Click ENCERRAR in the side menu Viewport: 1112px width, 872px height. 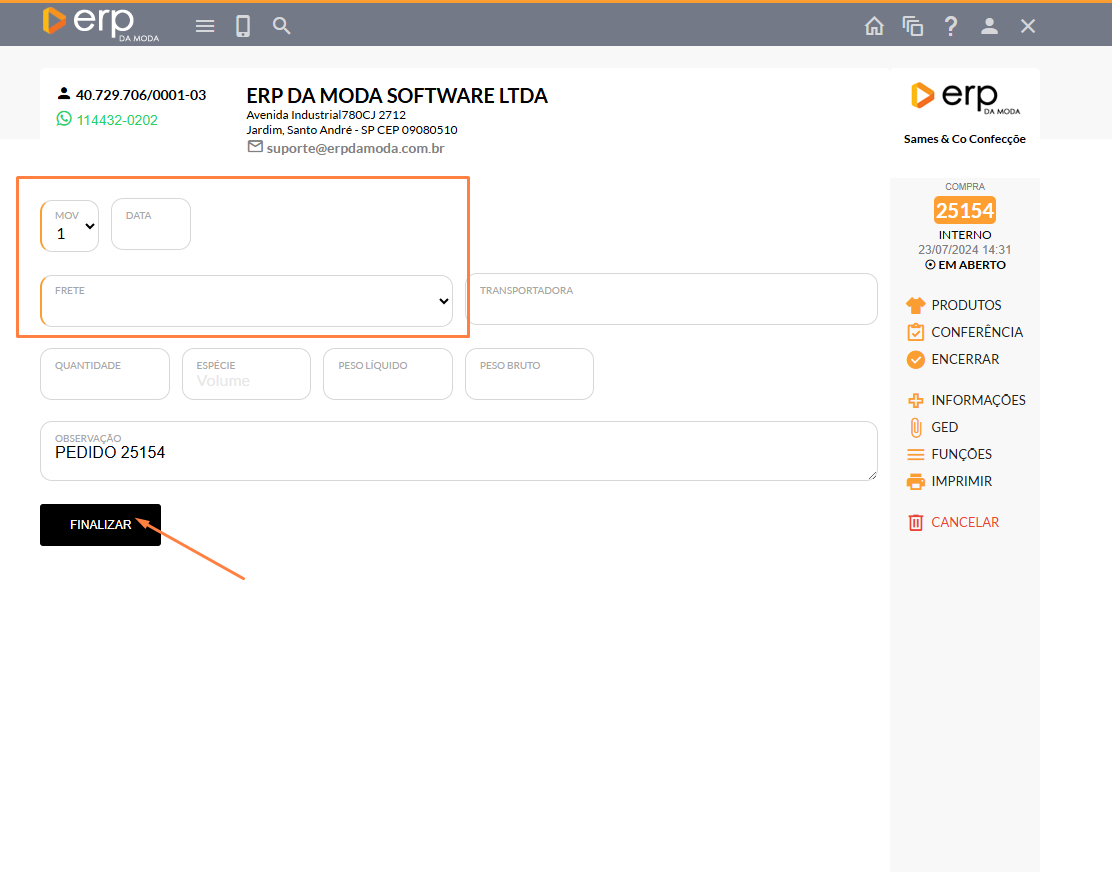point(964,359)
